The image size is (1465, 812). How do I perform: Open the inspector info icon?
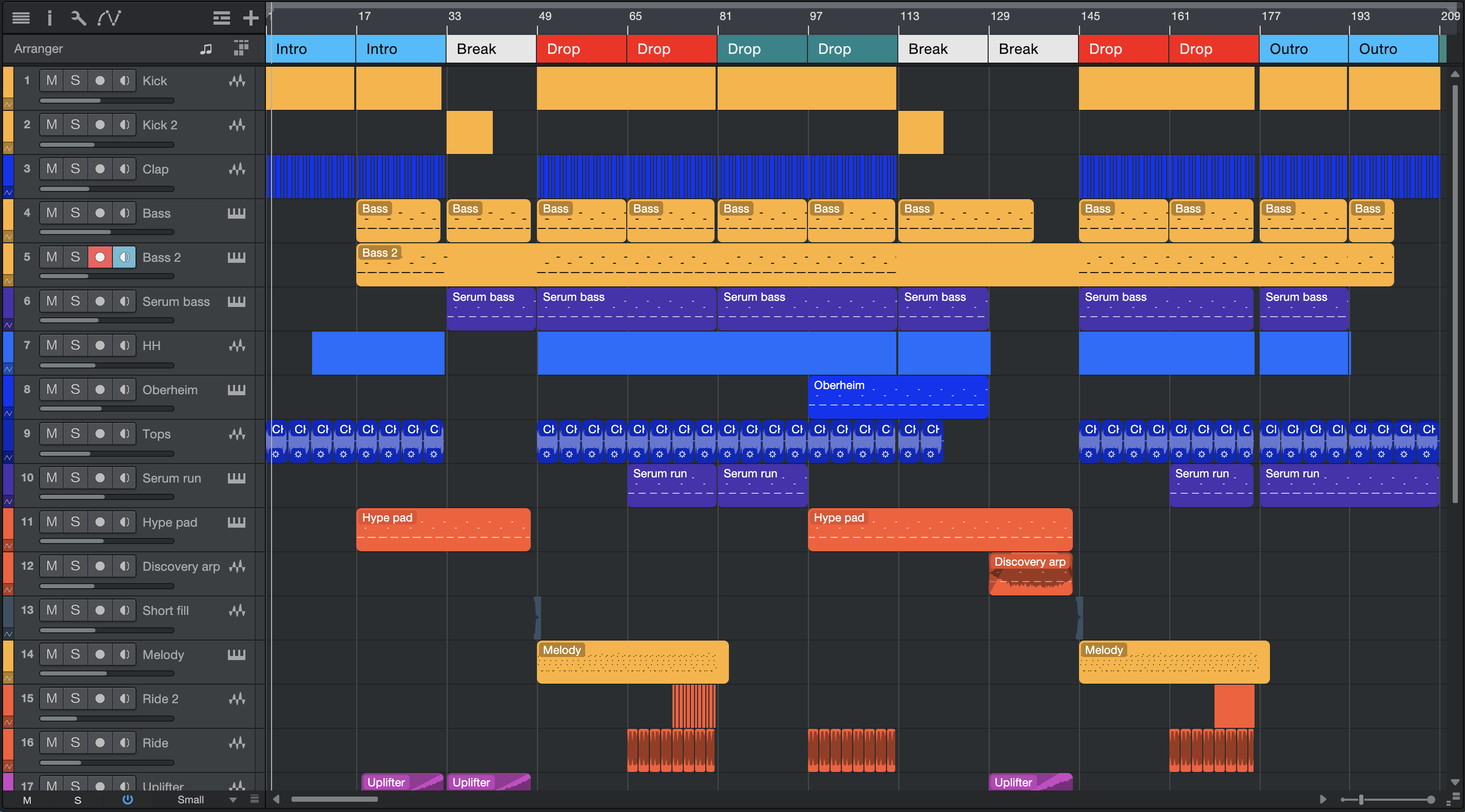pos(49,18)
